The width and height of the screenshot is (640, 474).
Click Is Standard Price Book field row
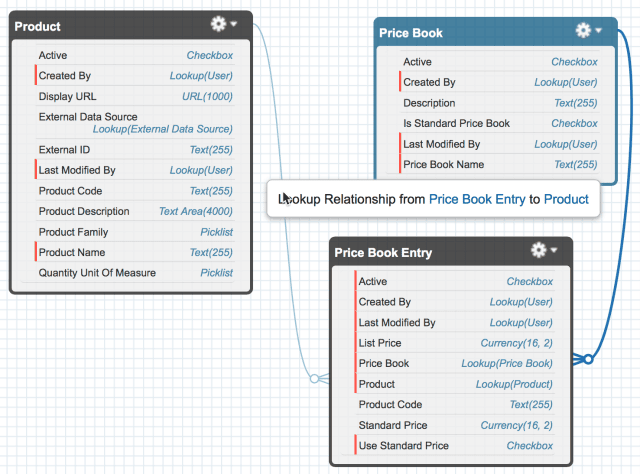[x=500, y=123]
